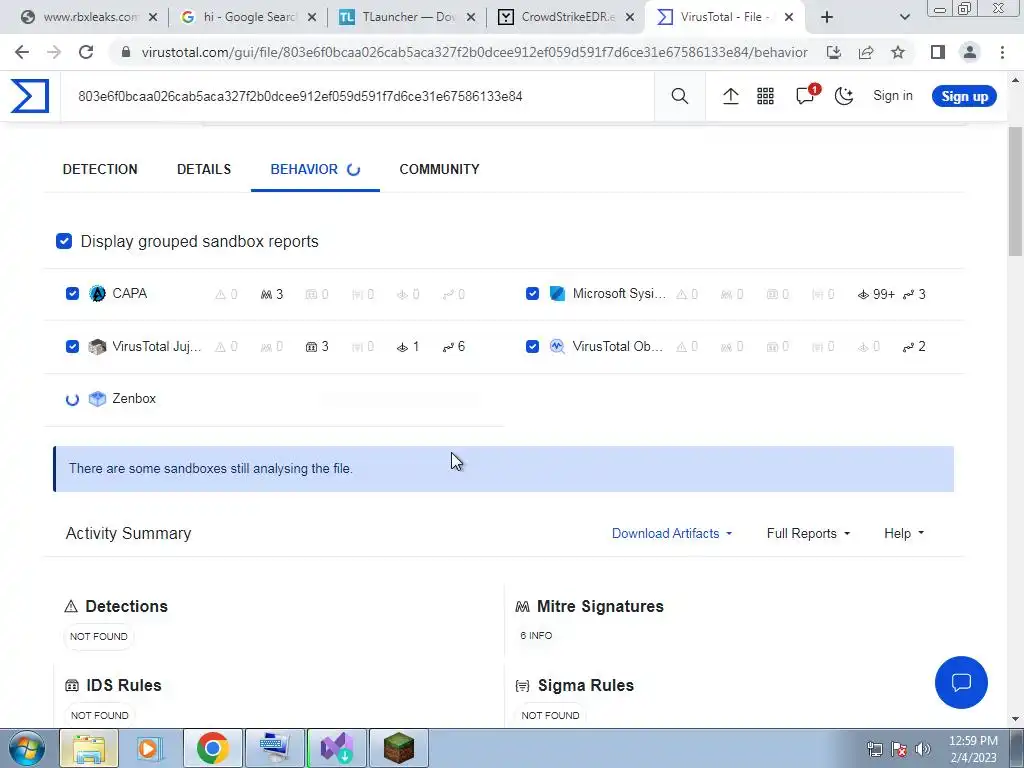1024x768 pixels.
Task: Click the VirusTotal Observer icon
Action: [x=557, y=347]
